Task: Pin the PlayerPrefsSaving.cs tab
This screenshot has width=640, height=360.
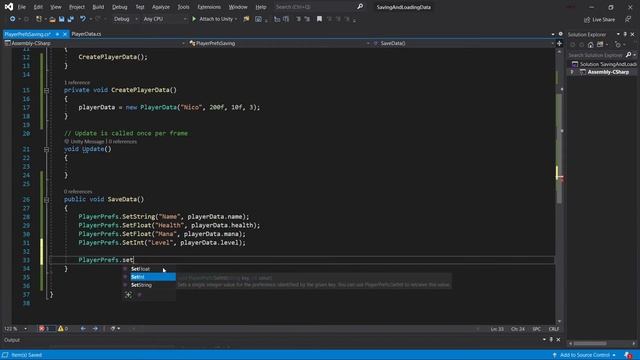Action: click(x=58, y=34)
